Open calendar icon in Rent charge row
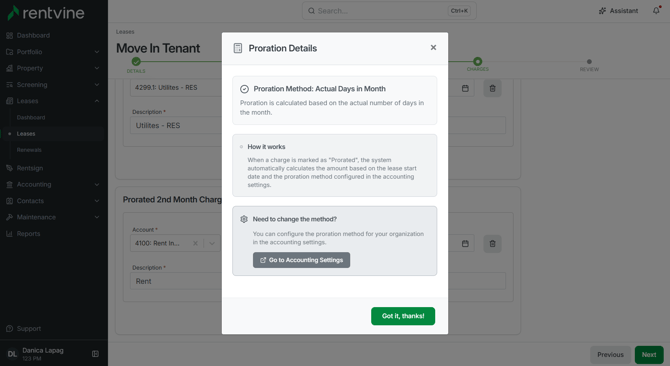This screenshot has width=670, height=366. coord(465,243)
